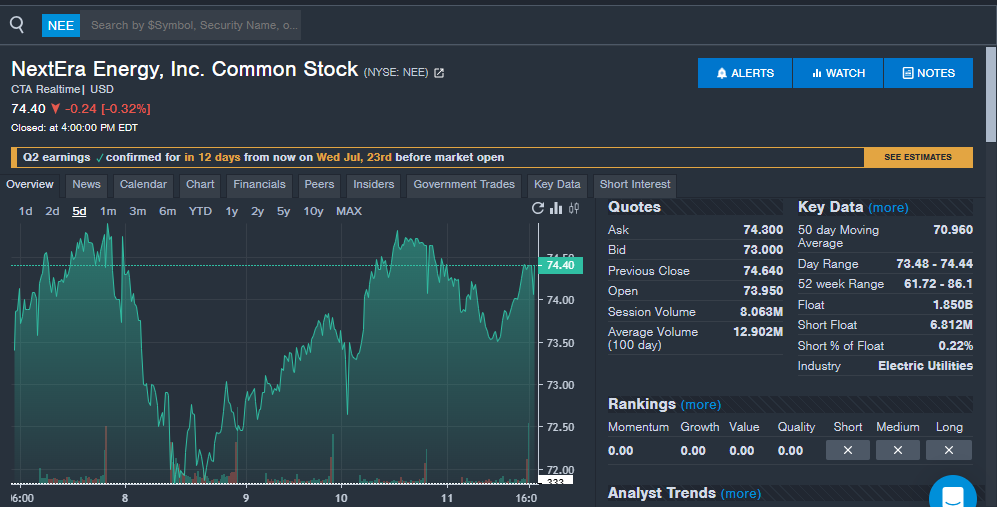Open the Insiders tab
The height and width of the screenshot is (507, 997).
coord(374,184)
